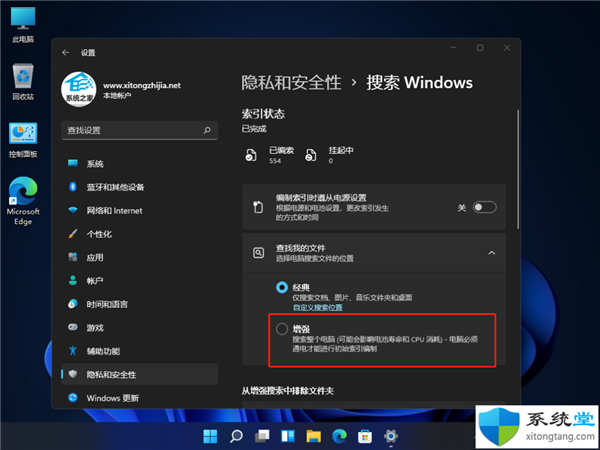The width and height of the screenshot is (600, 450).
Task: Open 蓝牙和其他设备 settings
Action: pos(140,187)
